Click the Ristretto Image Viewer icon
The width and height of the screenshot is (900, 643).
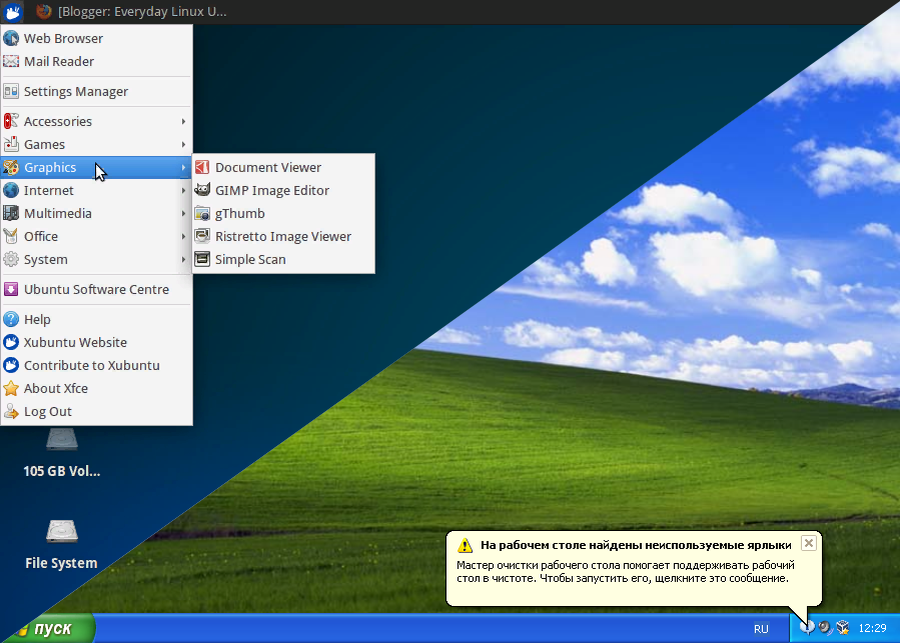202,236
